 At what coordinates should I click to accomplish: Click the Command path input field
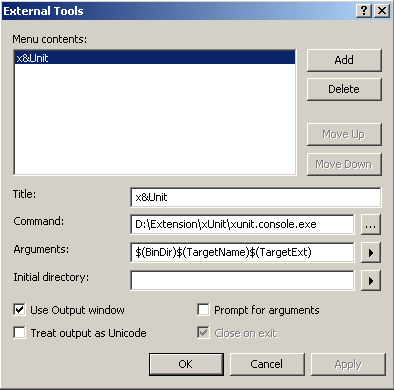[242, 224]
